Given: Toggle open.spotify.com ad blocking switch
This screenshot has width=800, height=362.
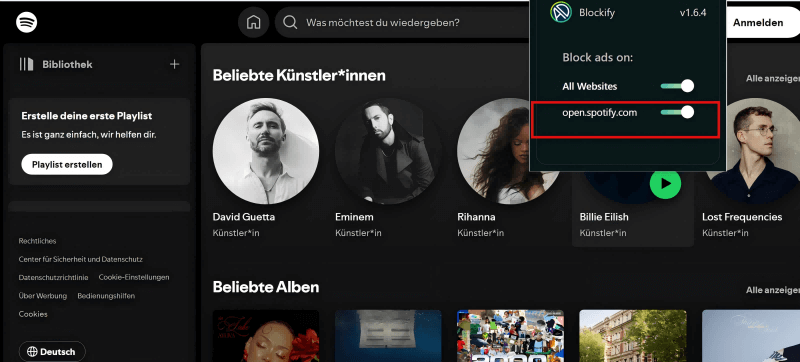Looking at the screenshot, I should 677,112.
